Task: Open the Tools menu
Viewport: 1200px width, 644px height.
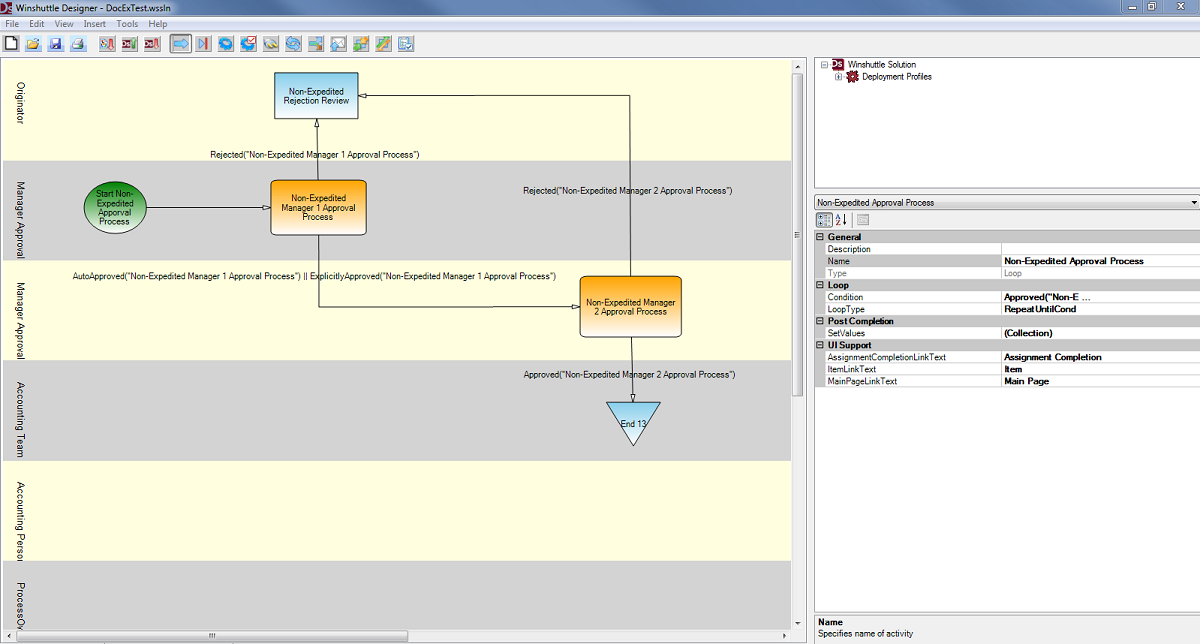Action: point(127,23)
